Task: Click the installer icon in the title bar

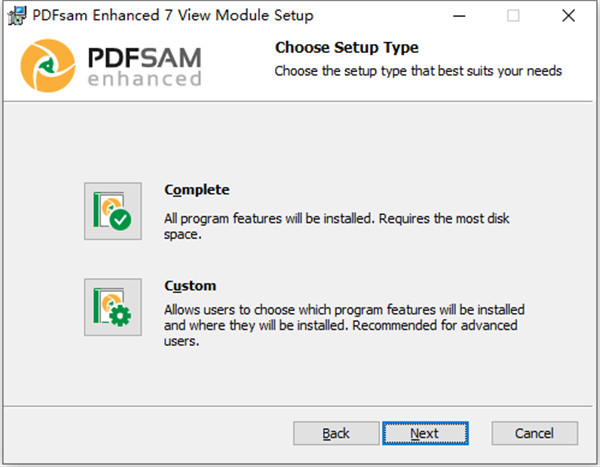Action: 16,15
